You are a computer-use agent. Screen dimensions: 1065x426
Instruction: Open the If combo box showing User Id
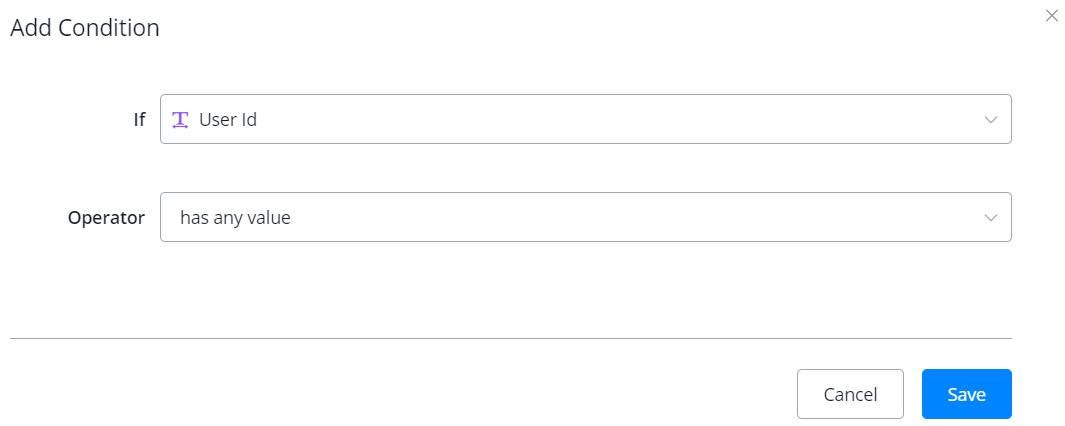(x=585, y=120)
